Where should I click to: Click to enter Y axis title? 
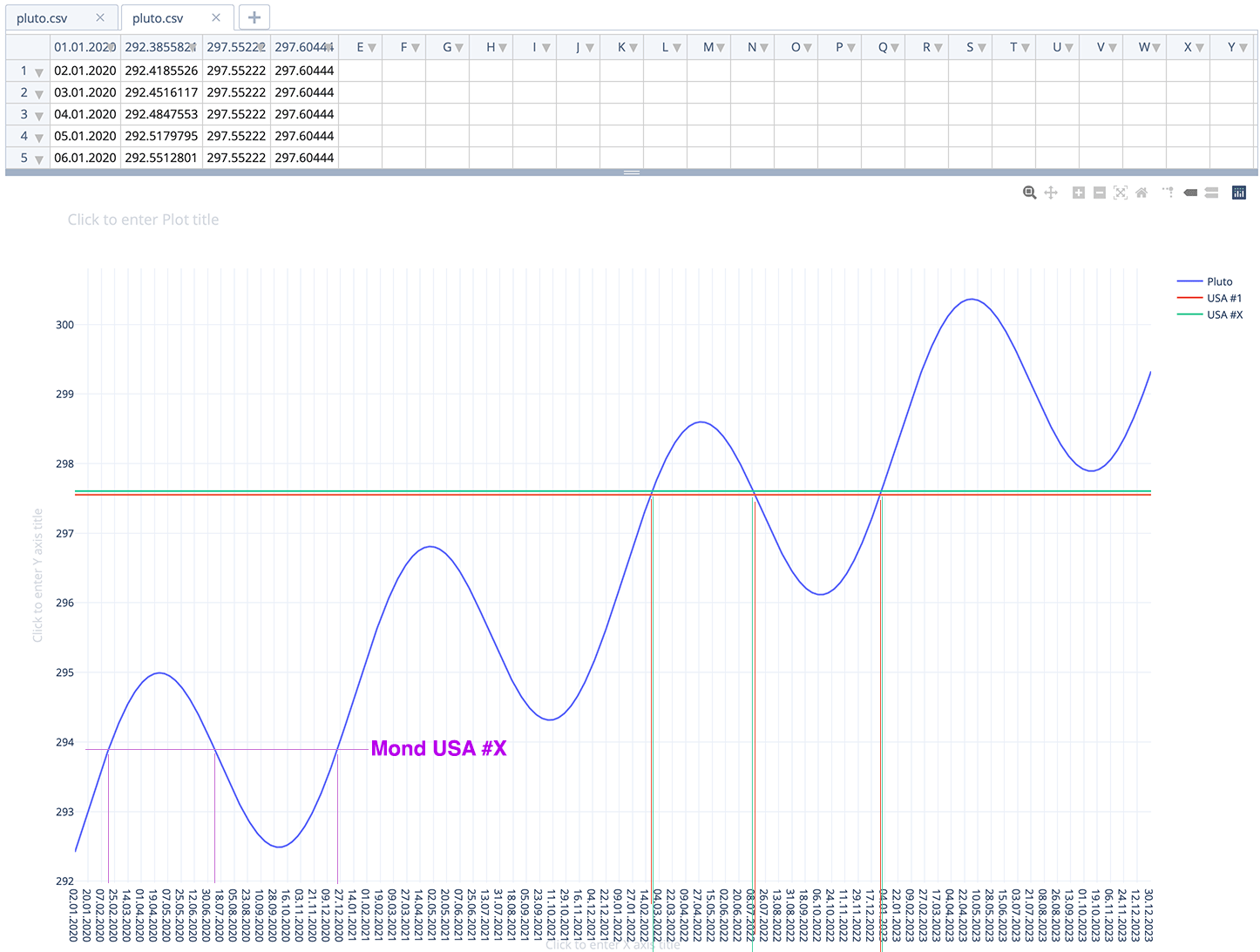(x=37, y=576)
